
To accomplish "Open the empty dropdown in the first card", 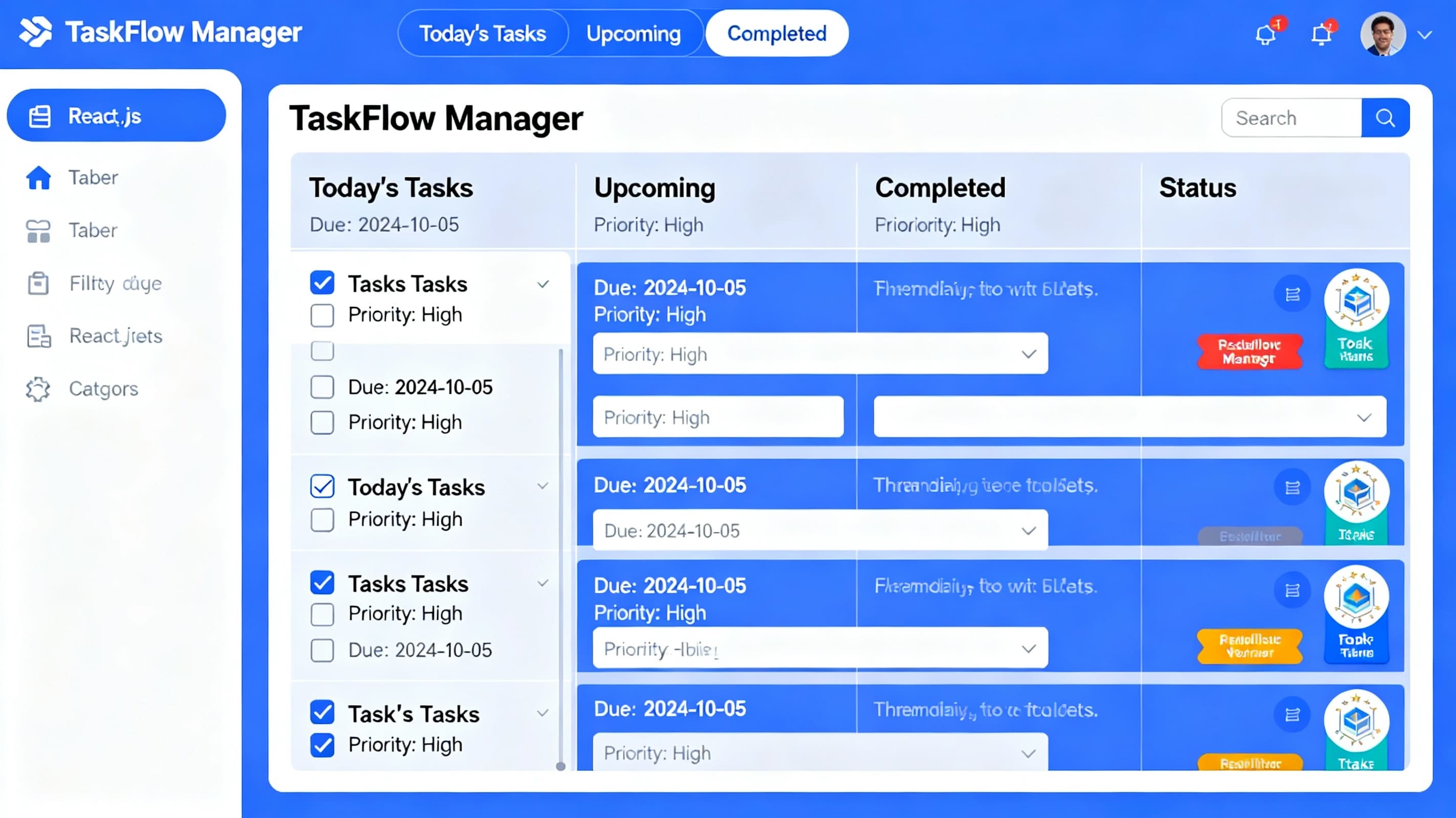I will [1130, 417].
